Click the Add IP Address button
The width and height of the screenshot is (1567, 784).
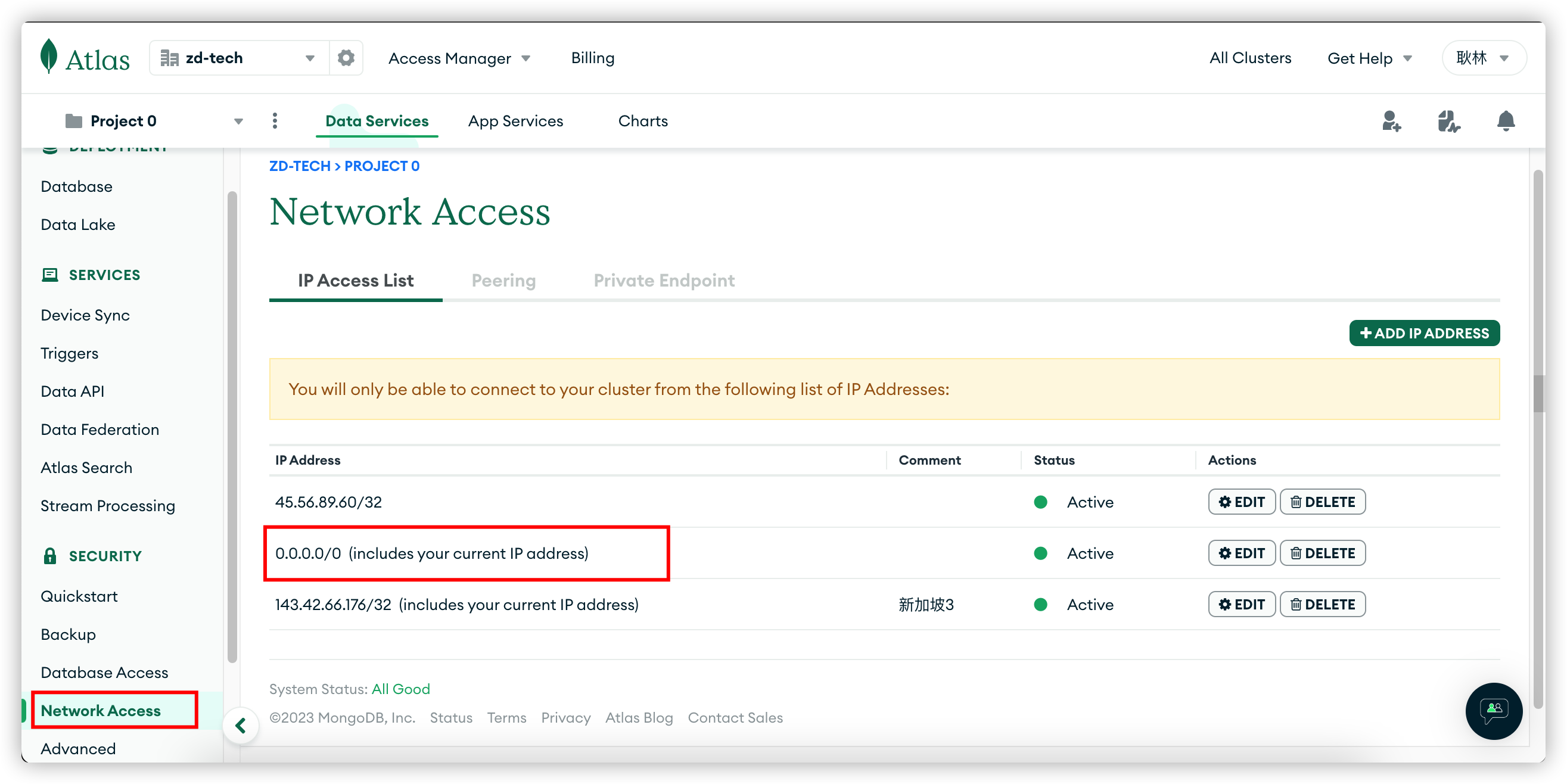(1424, 333)
